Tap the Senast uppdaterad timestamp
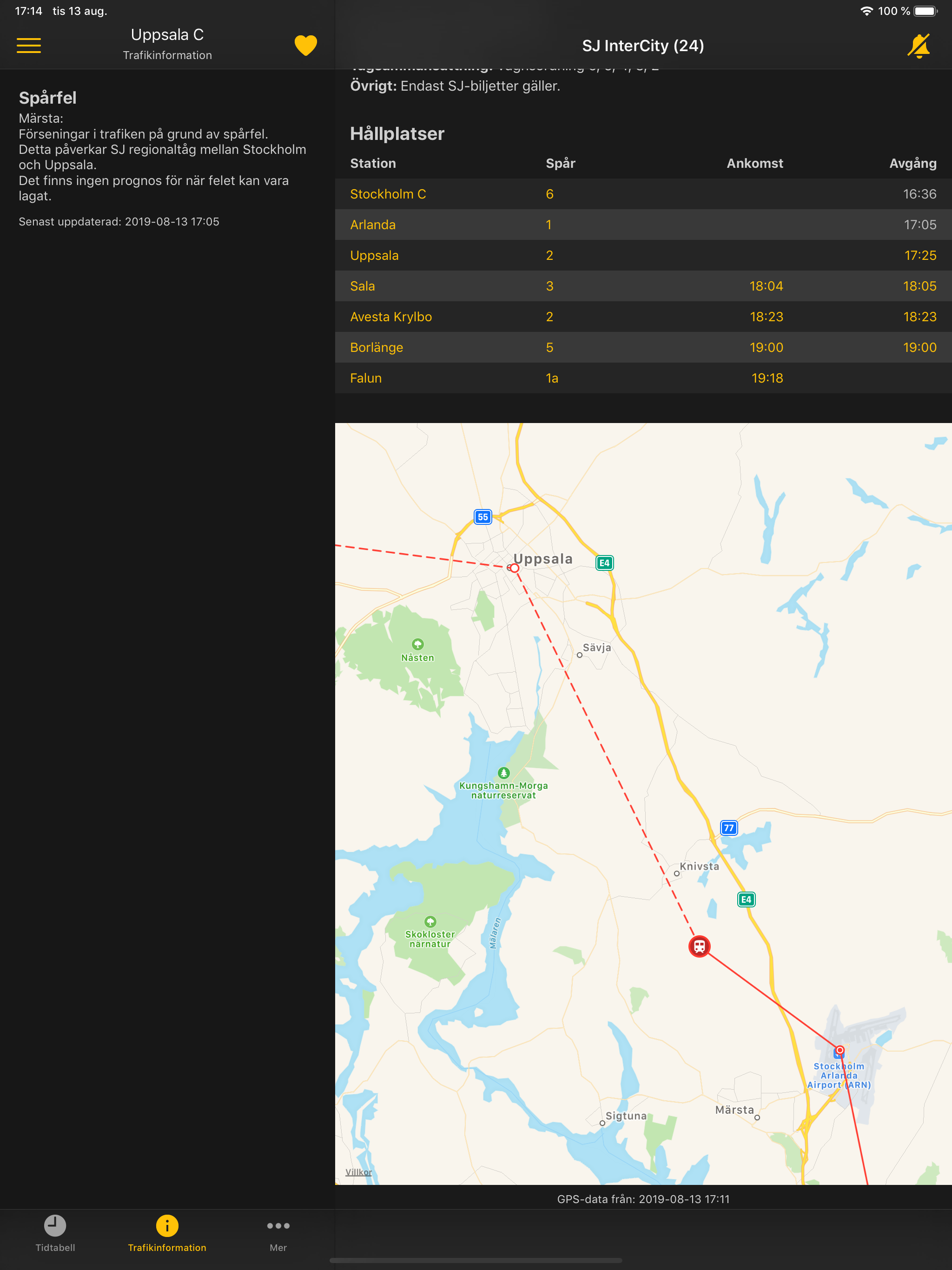This screenshot has height=1270, width=952. coord(119,222)
